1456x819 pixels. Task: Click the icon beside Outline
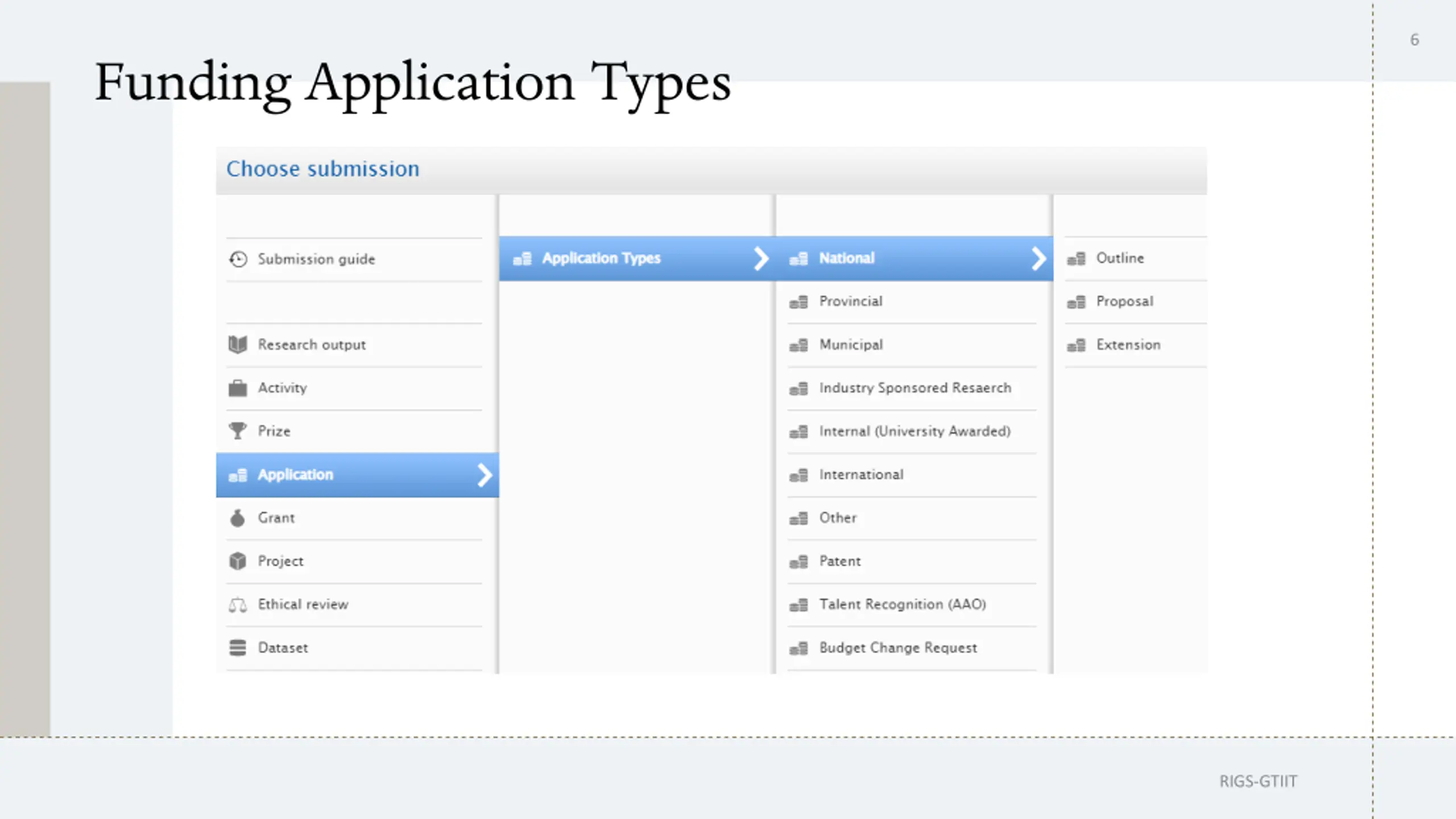pos(1076,259)
